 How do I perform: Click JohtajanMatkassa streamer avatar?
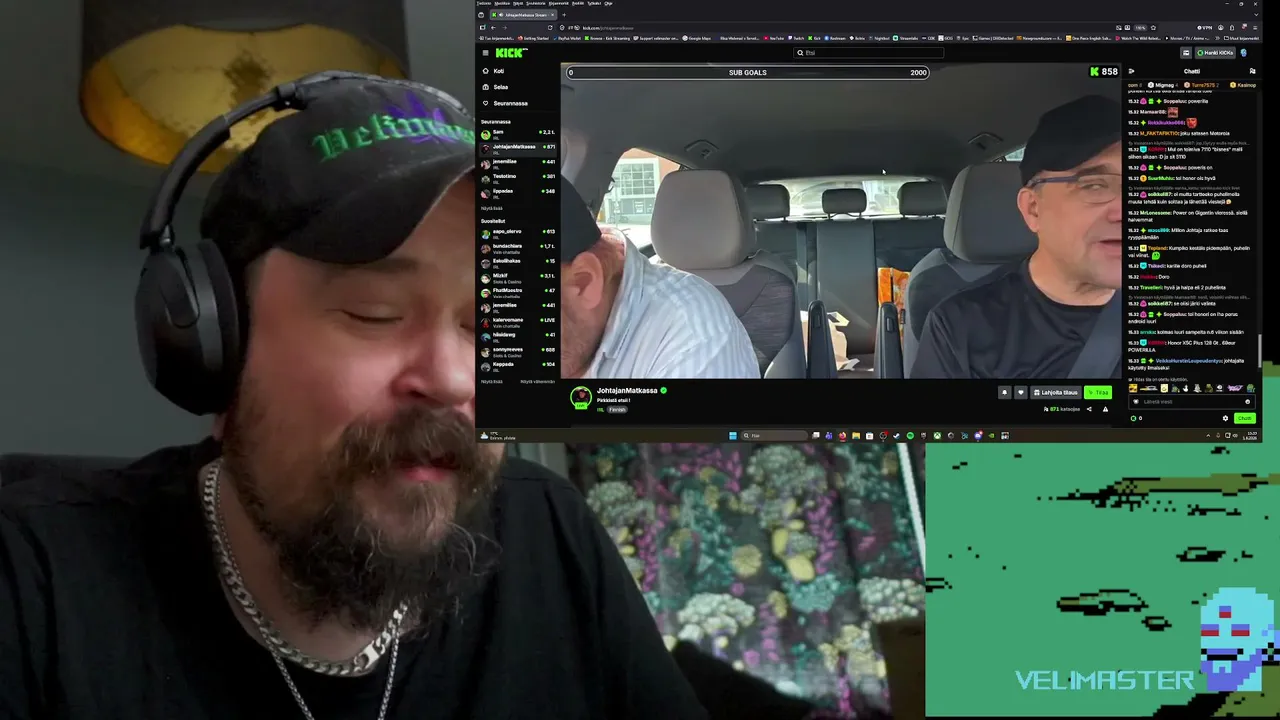(x=580, y=397)
